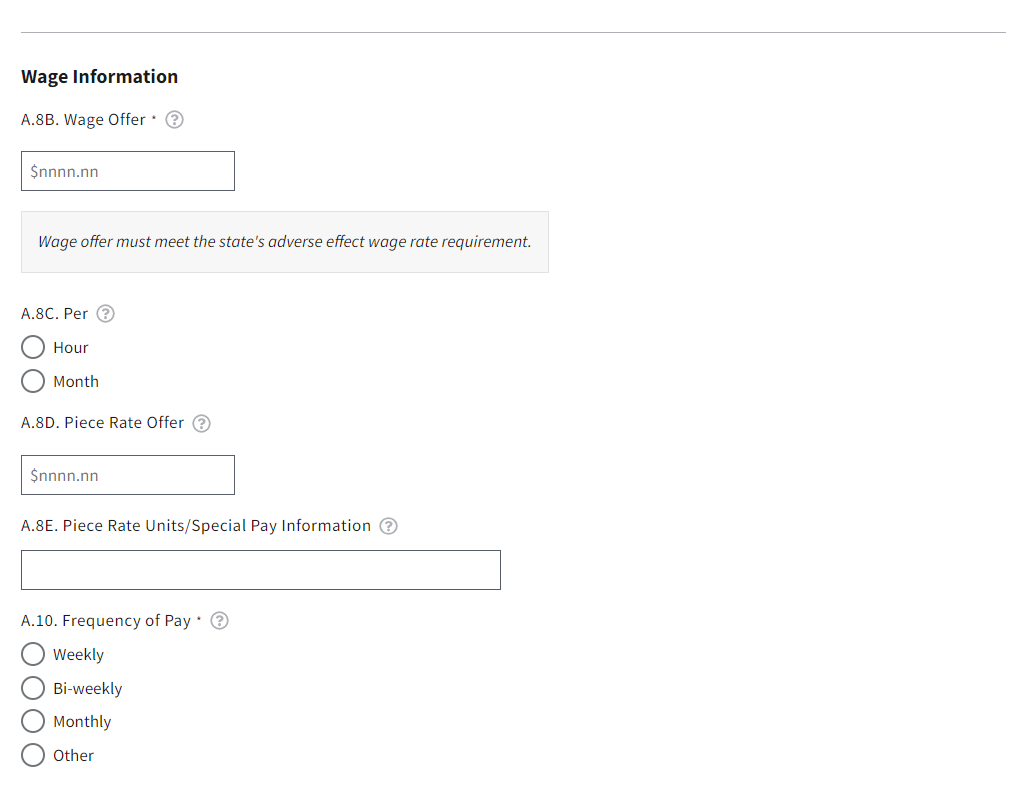Click the 'A.8C. Per' label text

pos(54,314)
